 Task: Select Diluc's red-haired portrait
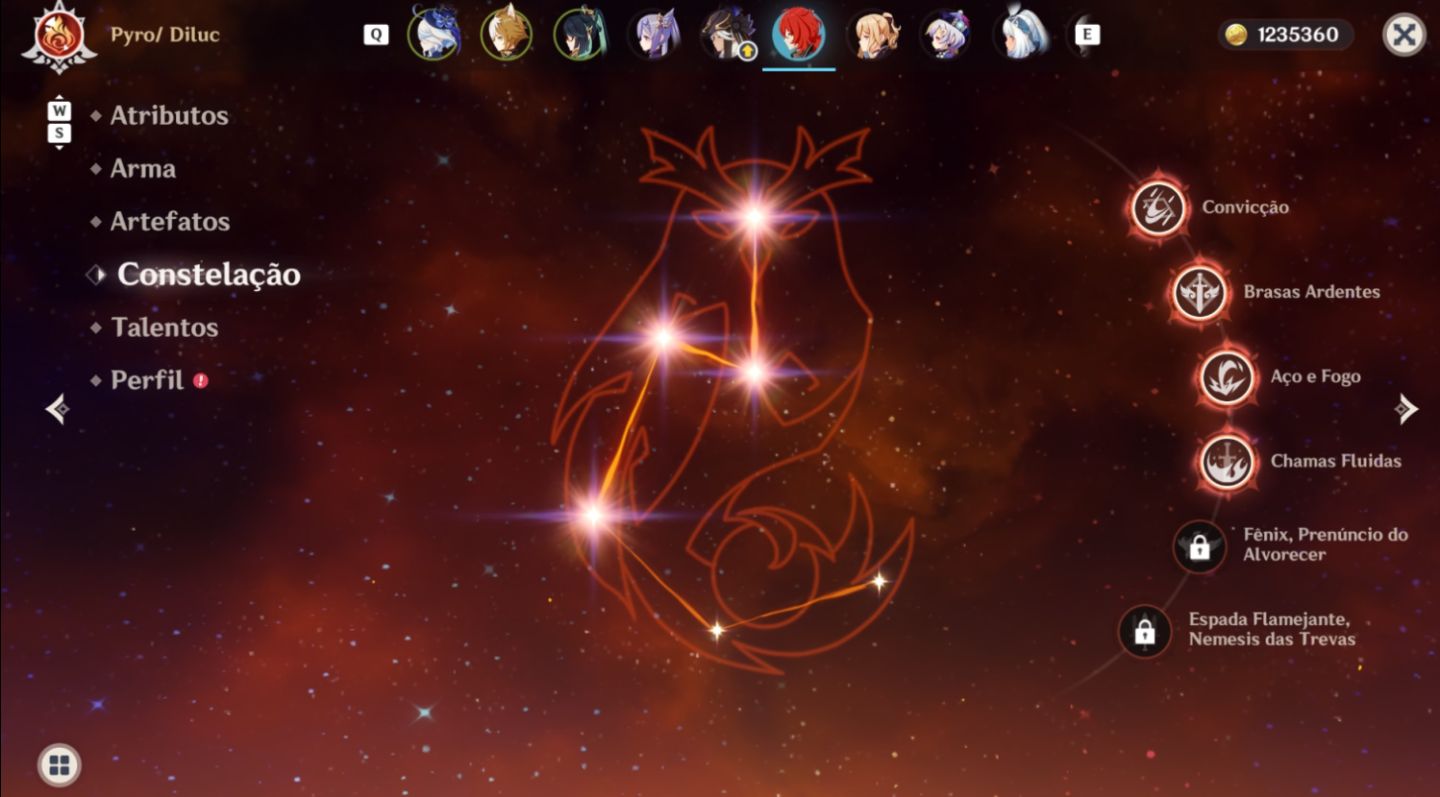(798, 34)
